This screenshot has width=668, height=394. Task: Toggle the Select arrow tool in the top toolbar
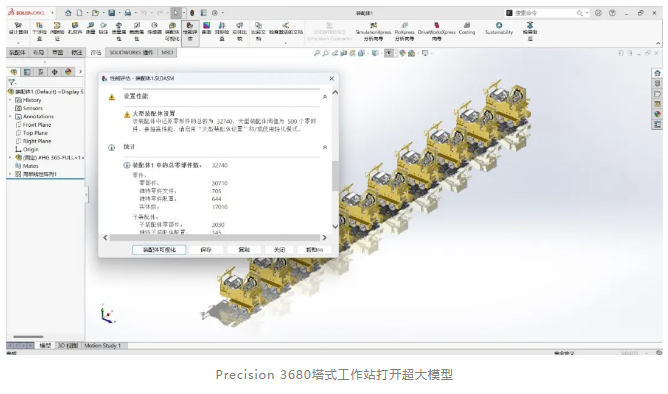tap(176, 13)
